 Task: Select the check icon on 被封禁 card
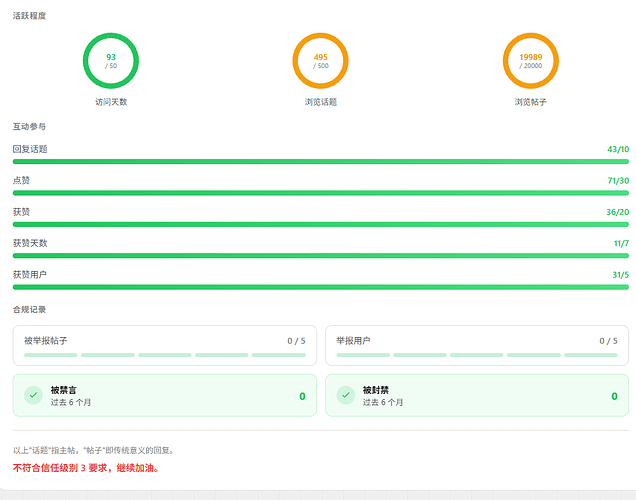(346, 395)
